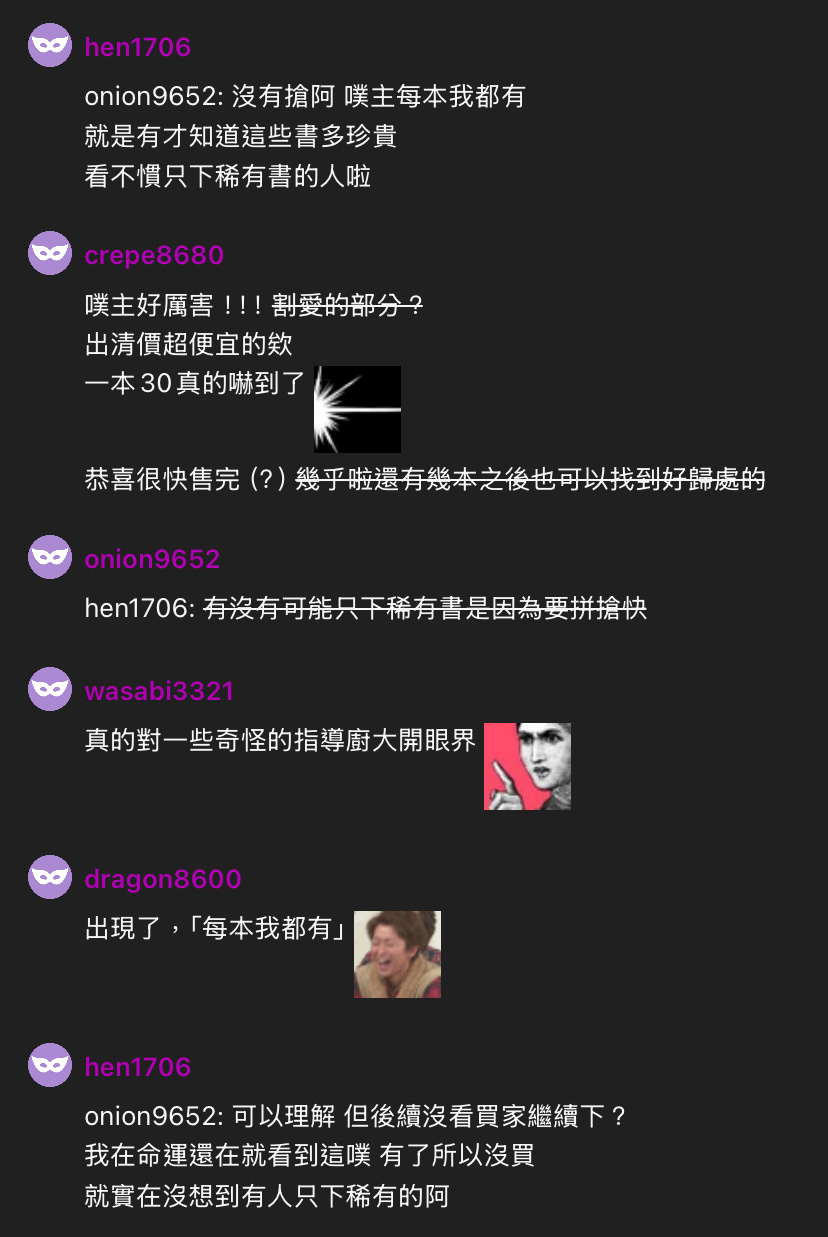Viewport: 828px width, 1237px height.
Task: Open the white flash sticker image
Action: pyautogui.click(x=357, y=409)
